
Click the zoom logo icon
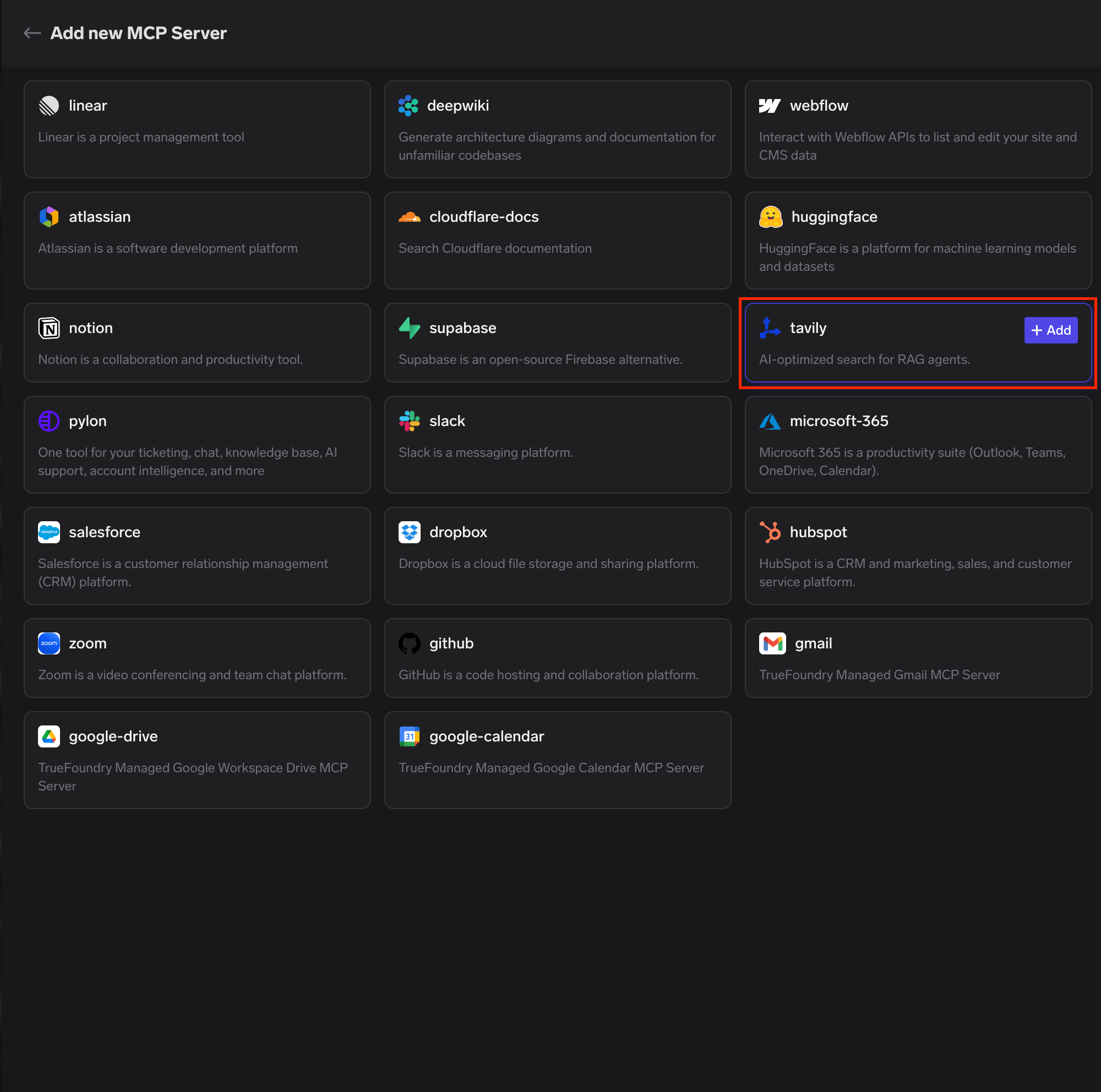49,643
